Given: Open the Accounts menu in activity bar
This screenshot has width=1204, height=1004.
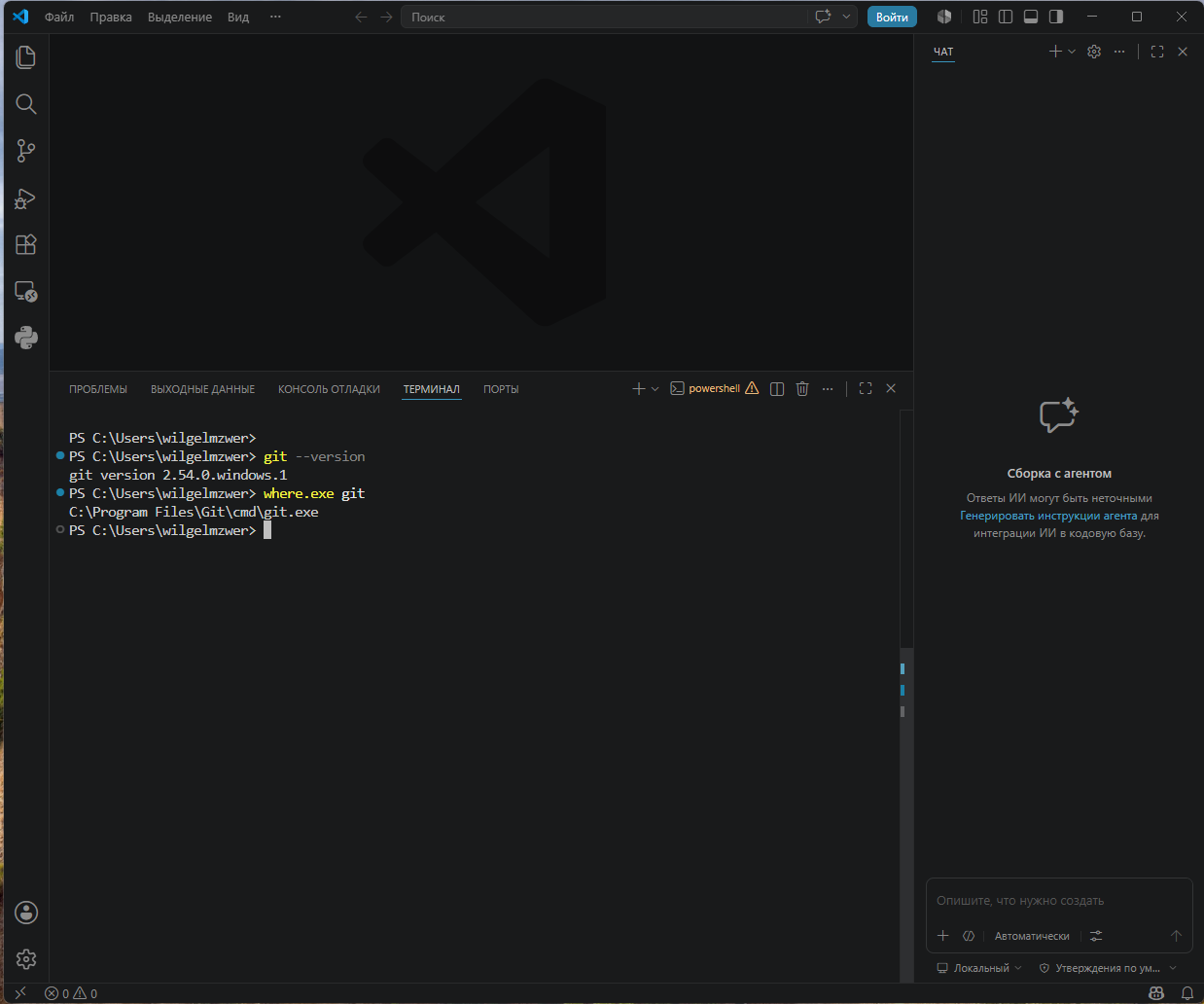Looking at the screenshot, I should point(26,913).
